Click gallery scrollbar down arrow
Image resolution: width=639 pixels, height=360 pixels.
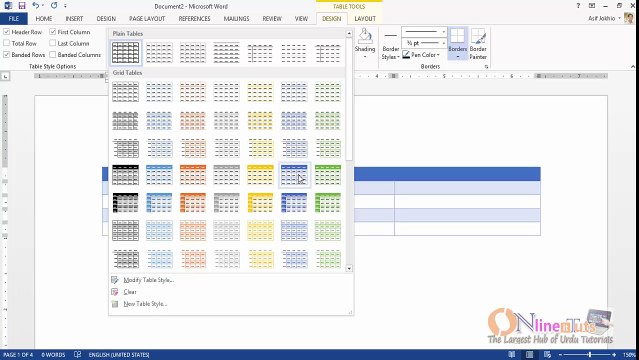coord(349,268)
